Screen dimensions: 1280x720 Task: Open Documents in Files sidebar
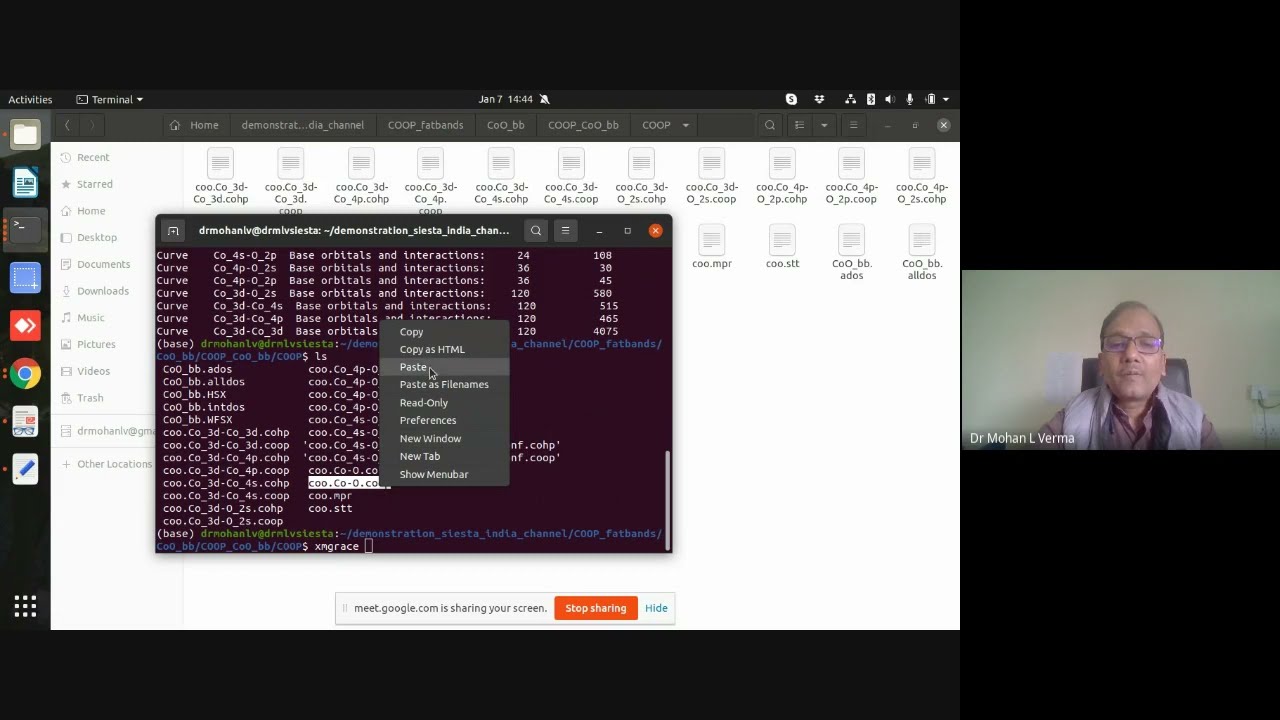pyautogui.click(x=103, y=264)
